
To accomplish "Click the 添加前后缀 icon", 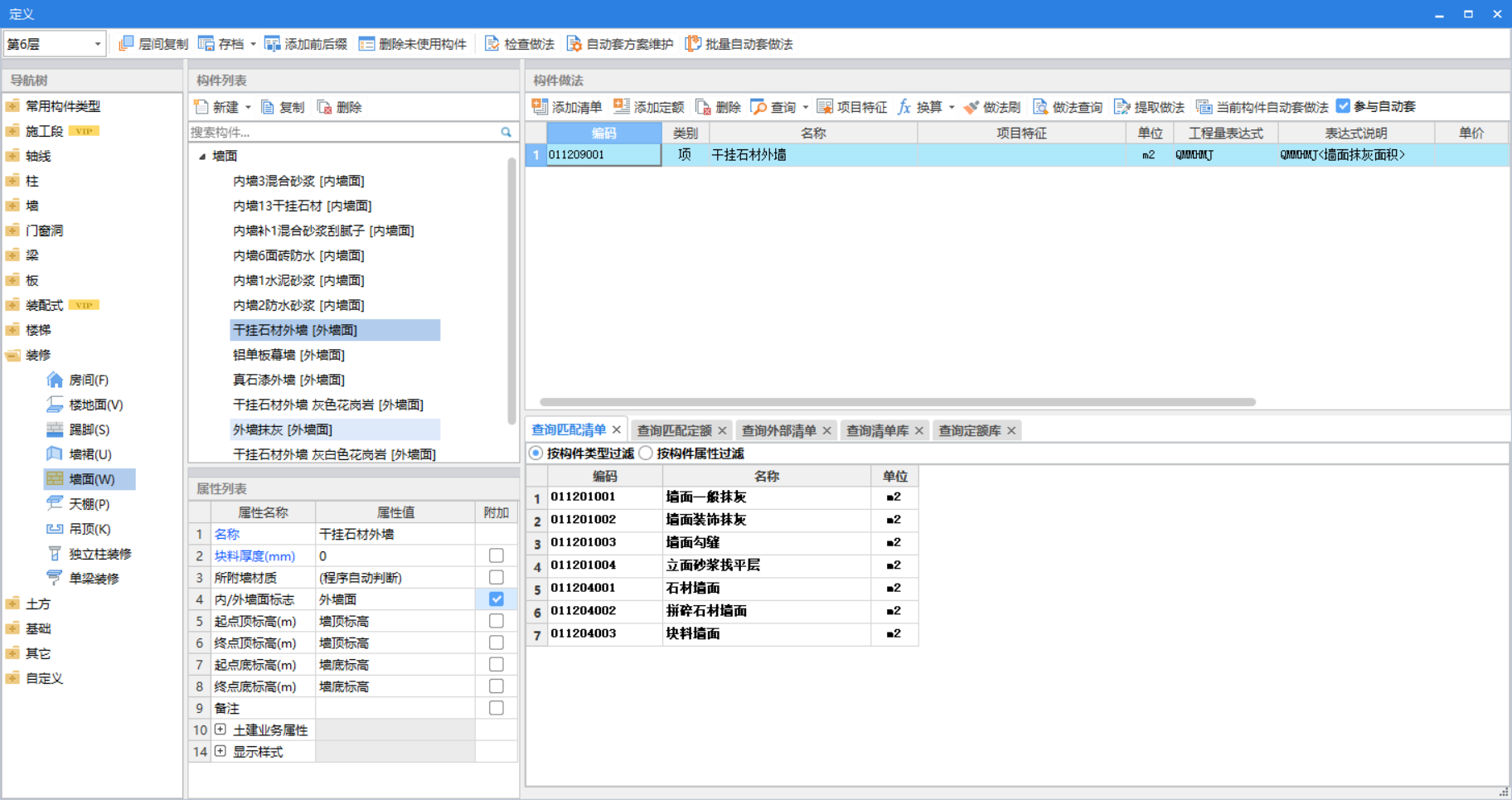I will pos(272,44).
